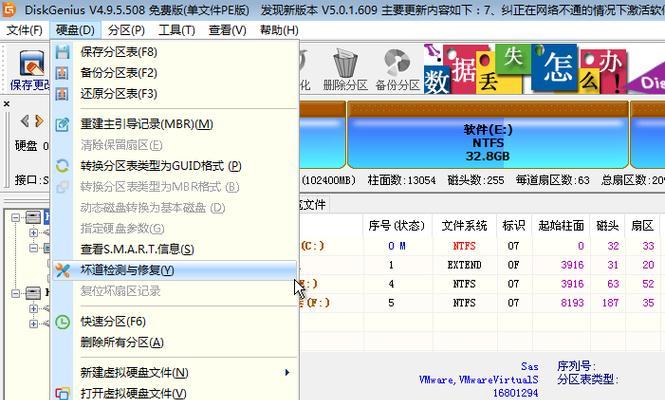Open the 工具(T) menu
The height and width of the screenshot is (400, 665).
pyautogui.click(x=176, y=30)
